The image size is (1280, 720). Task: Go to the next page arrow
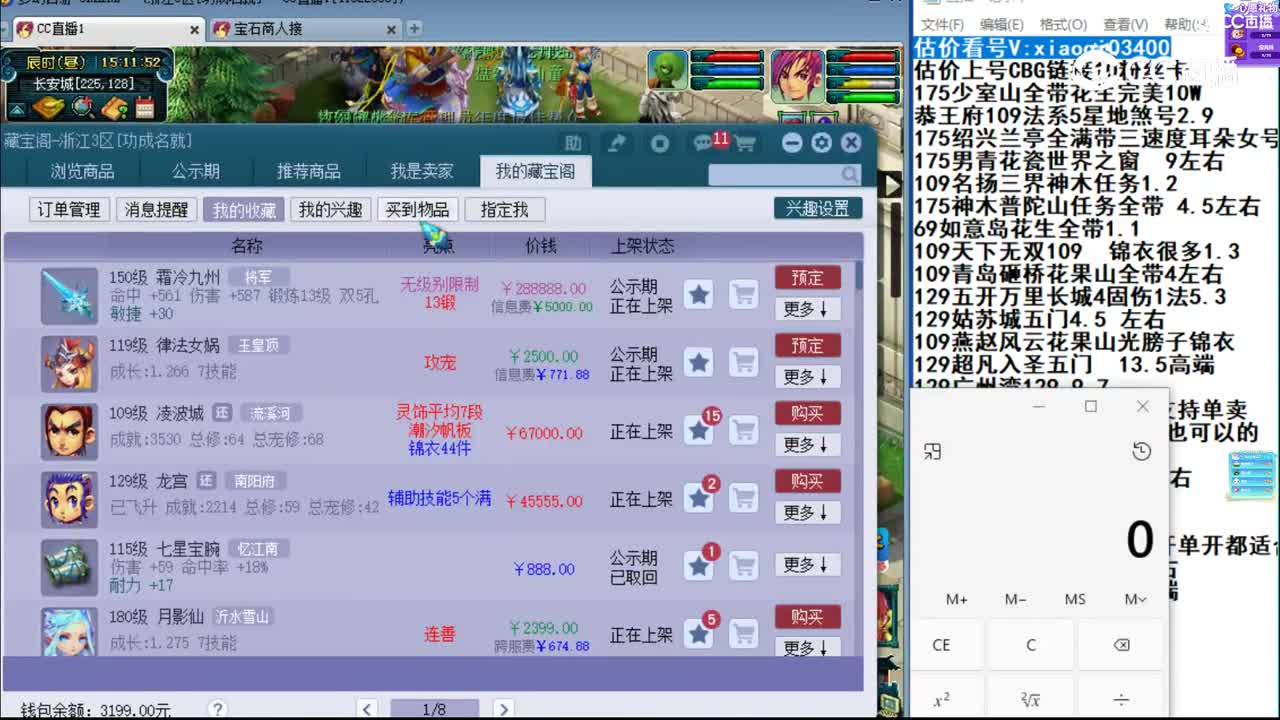[503, 709]
